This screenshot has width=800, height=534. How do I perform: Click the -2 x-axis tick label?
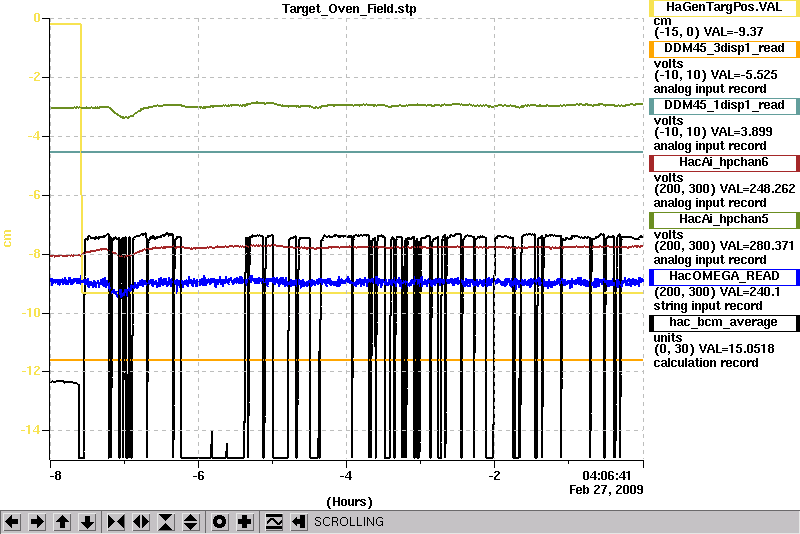(x=494, y=476)
